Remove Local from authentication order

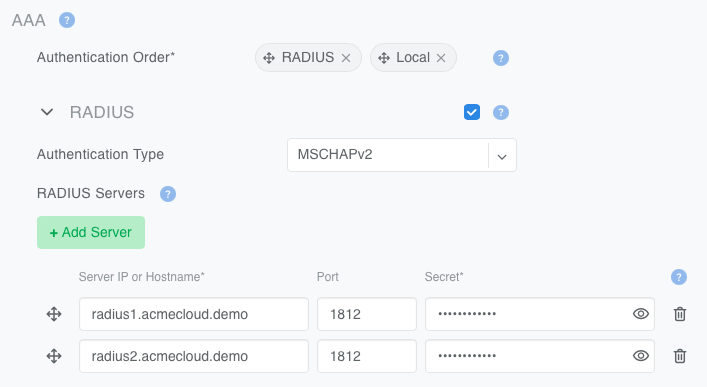[x=441, y=58]
